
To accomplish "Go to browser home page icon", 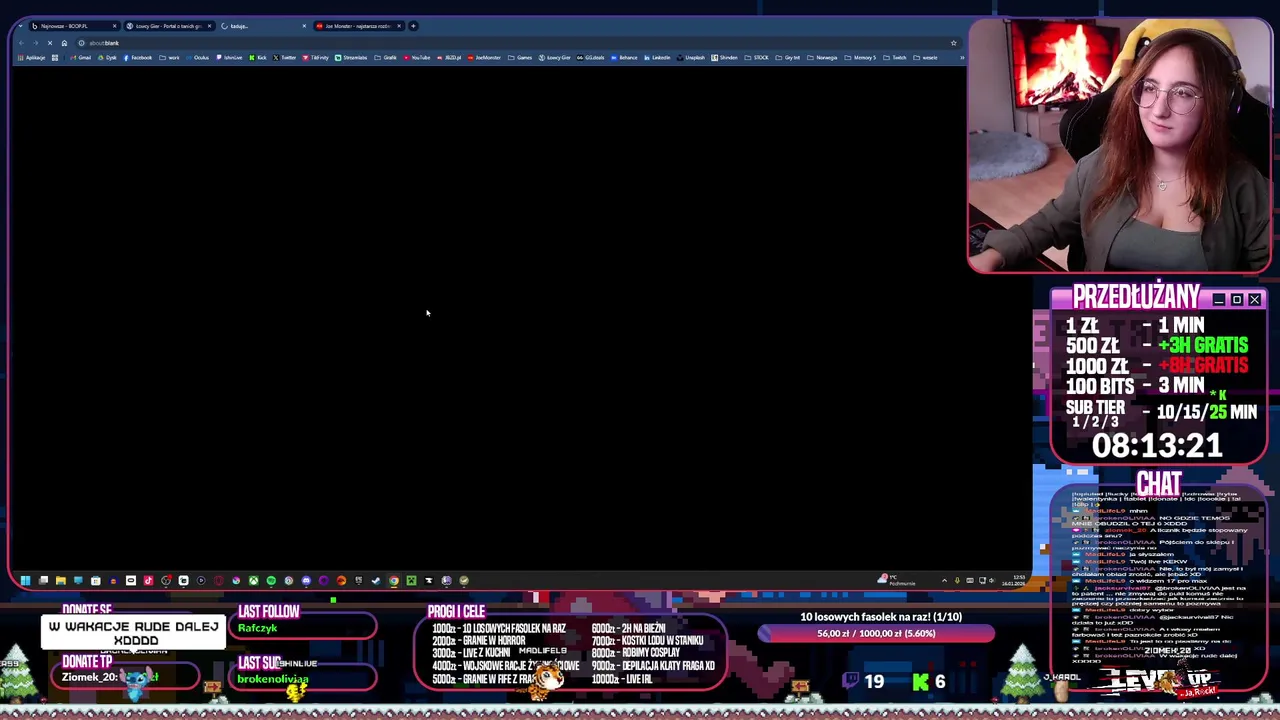I will 64,43.
